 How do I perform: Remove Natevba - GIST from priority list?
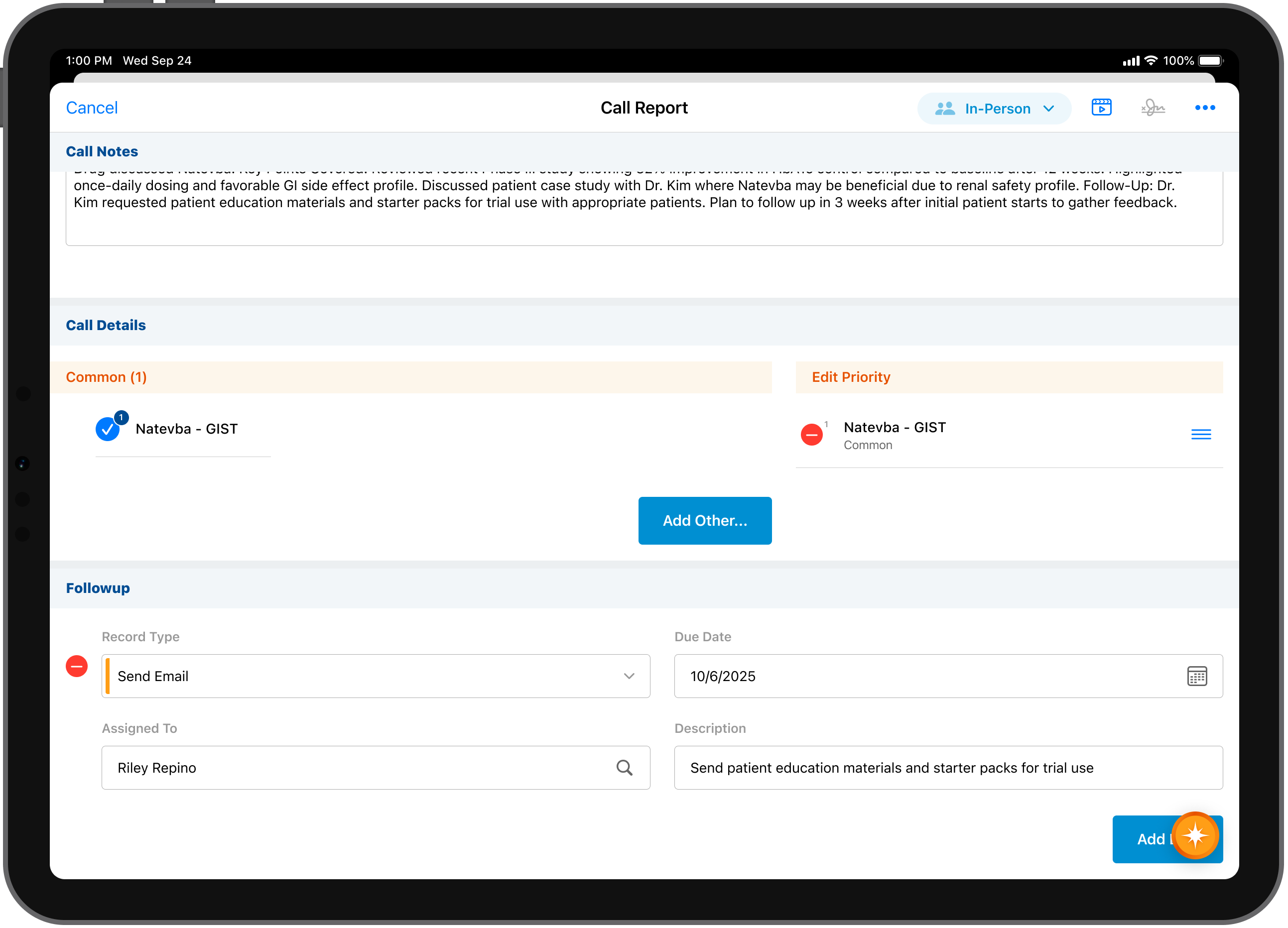(x=811, y=435)
